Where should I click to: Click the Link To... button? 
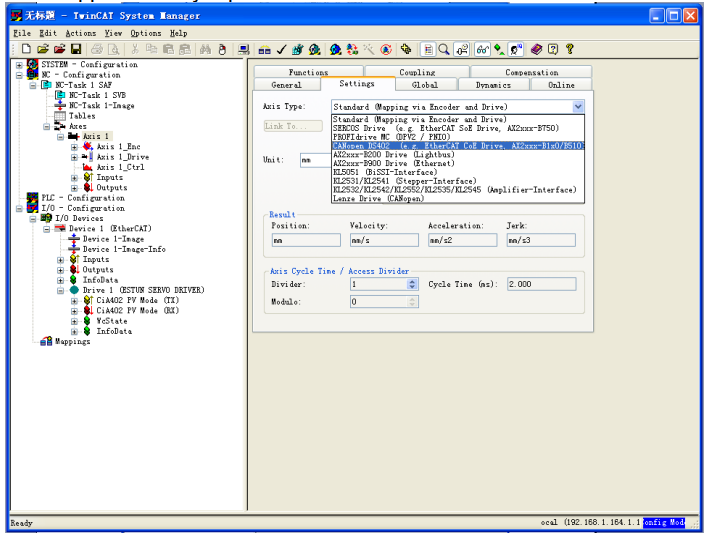coord(293,126)
